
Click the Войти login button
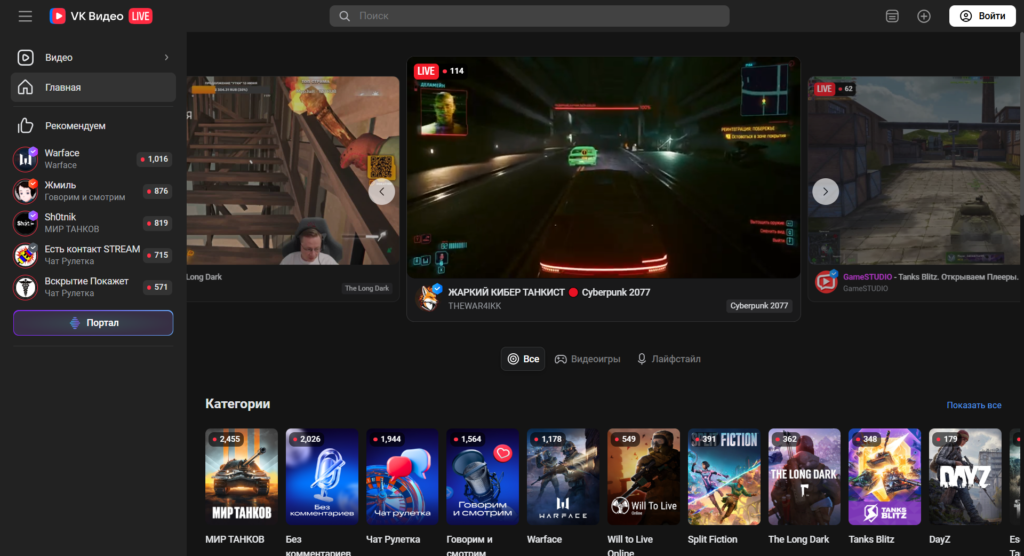point(982,16)
